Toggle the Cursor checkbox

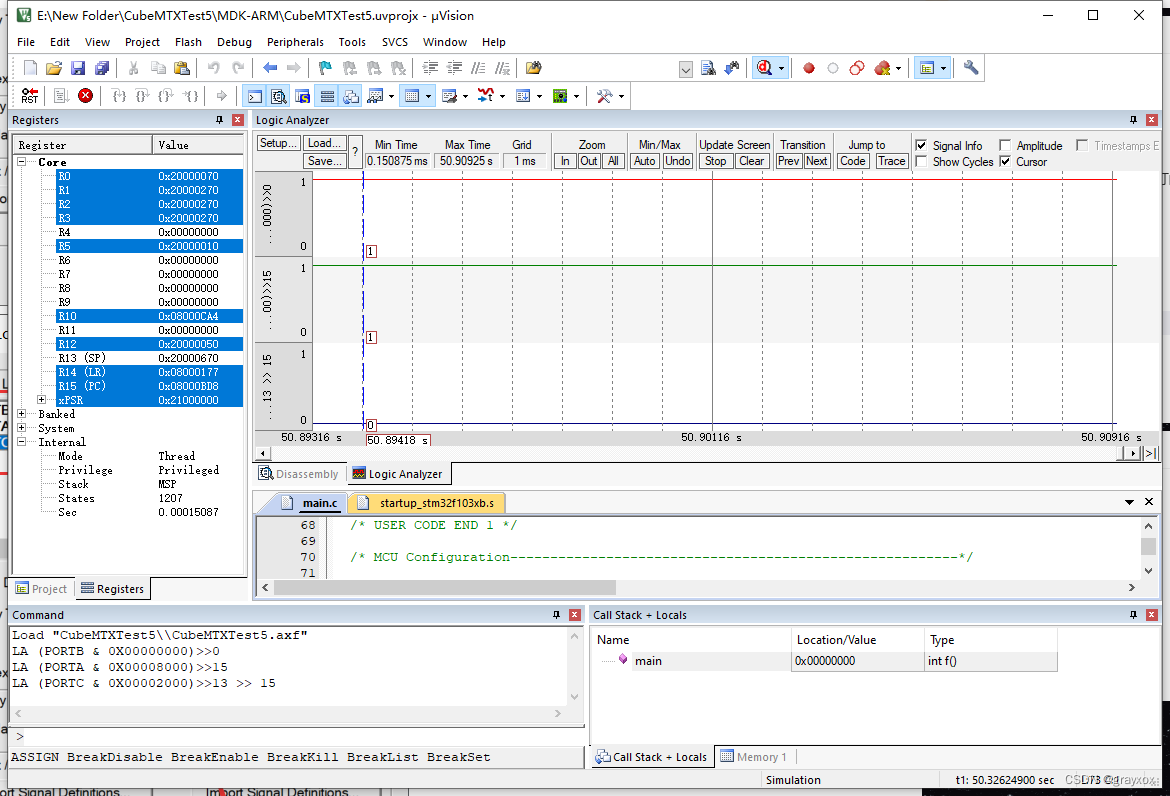[1005, 162]
